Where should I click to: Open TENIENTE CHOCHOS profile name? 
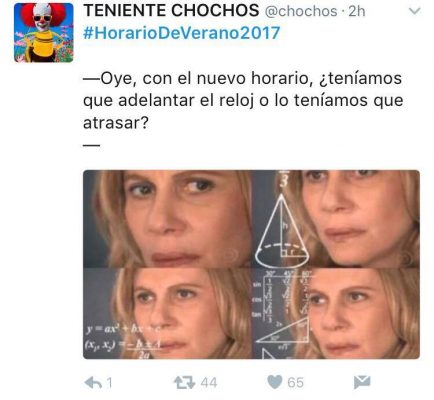pyautogui.click(x=171, y=11)
